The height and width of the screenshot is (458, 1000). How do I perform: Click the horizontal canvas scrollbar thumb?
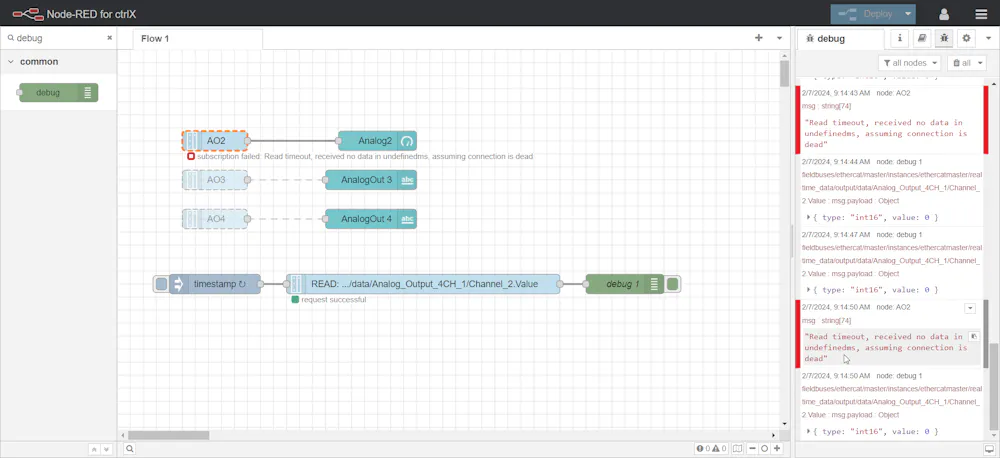click(168, 435)
